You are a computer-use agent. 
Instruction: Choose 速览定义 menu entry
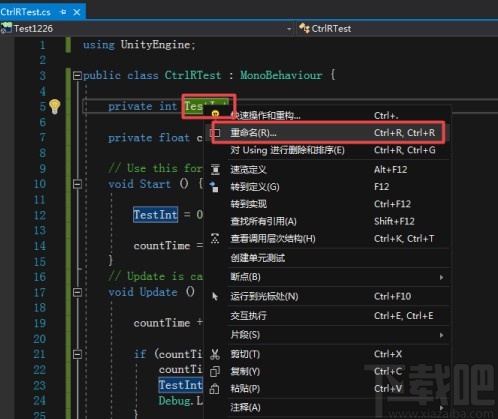click(x=327, y=169)
